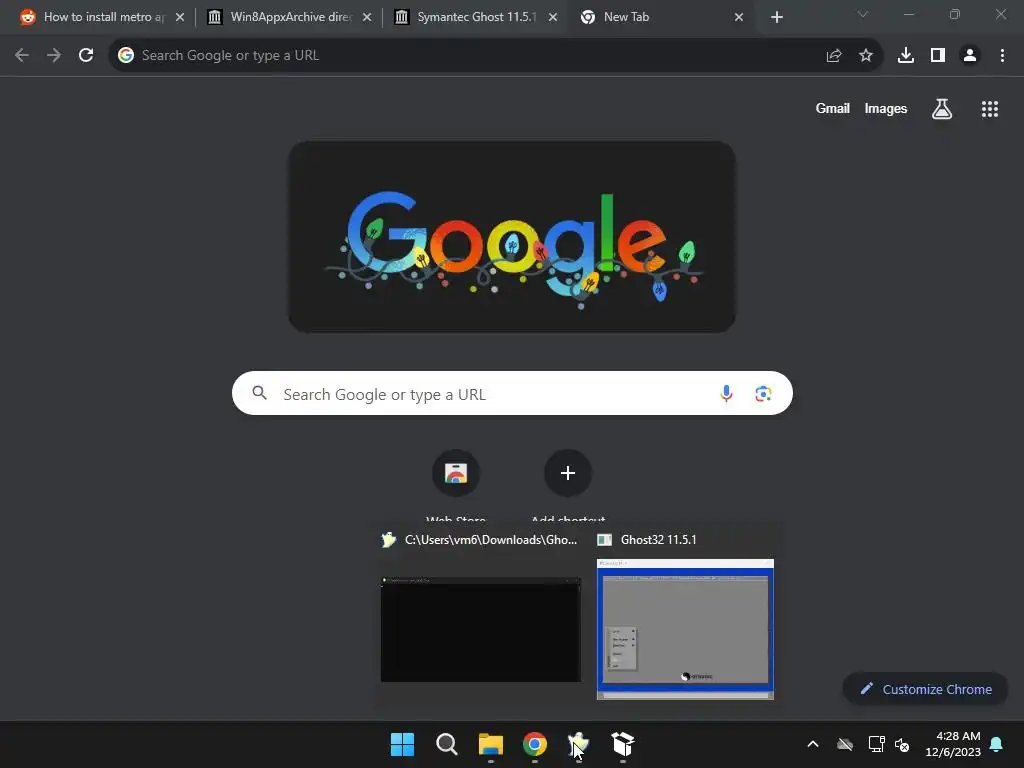Open the Gmail link

833,108
